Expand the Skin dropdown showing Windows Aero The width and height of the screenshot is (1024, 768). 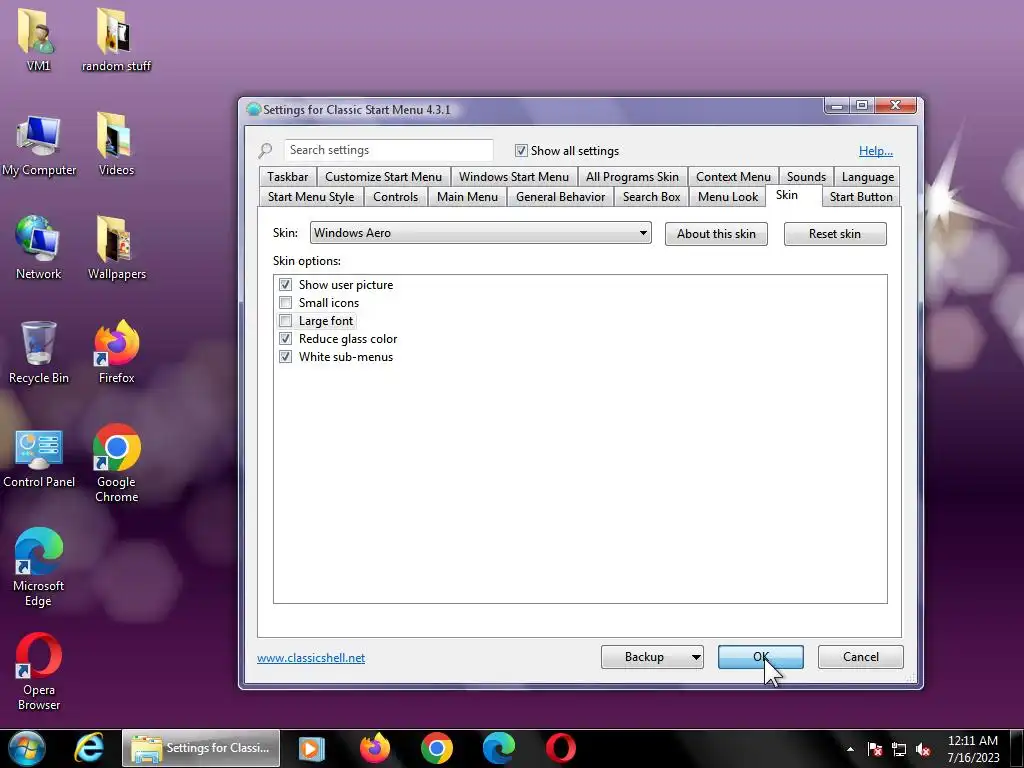[481, 233]
